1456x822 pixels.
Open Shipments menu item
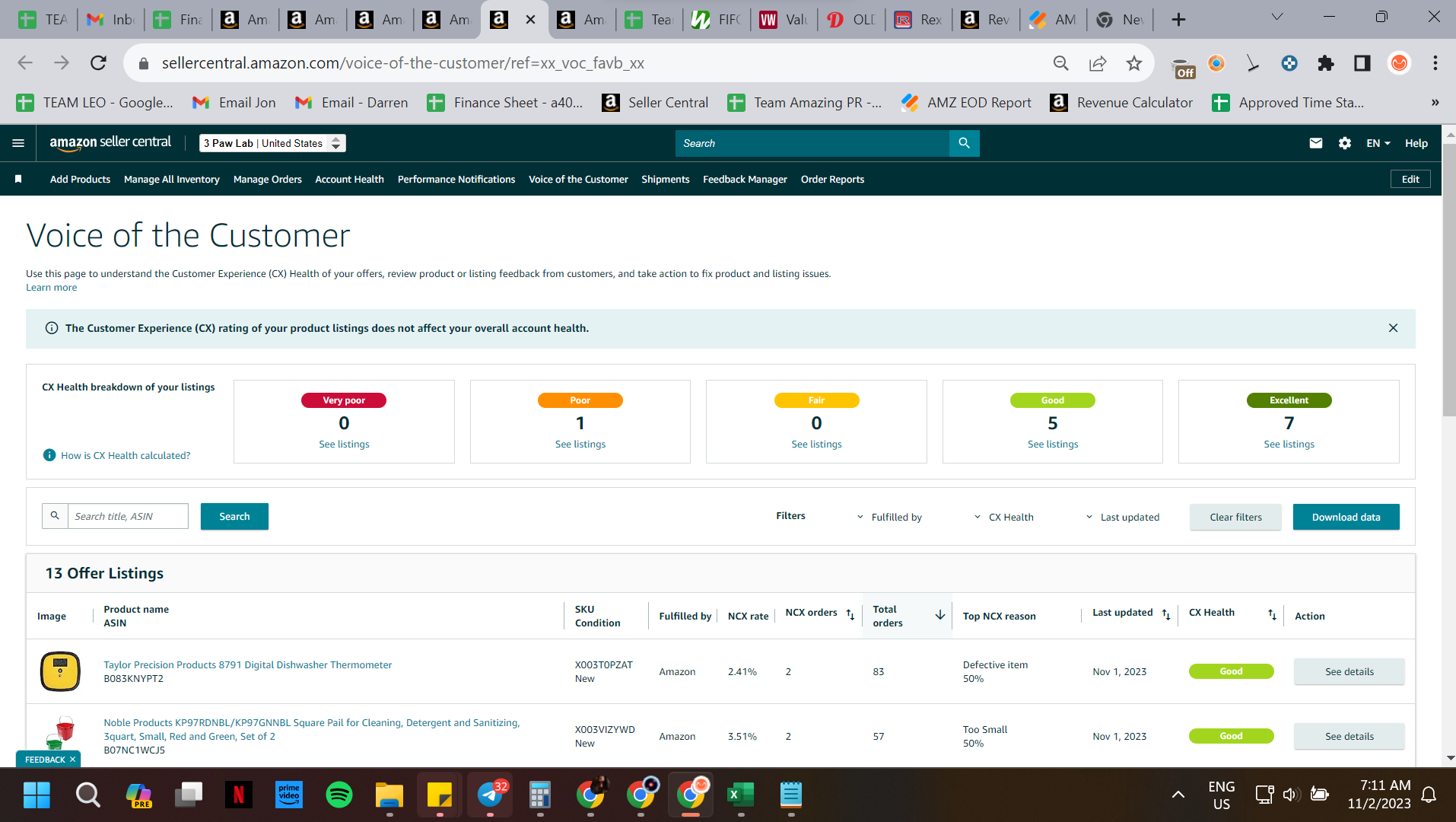(x=665, y=179)
